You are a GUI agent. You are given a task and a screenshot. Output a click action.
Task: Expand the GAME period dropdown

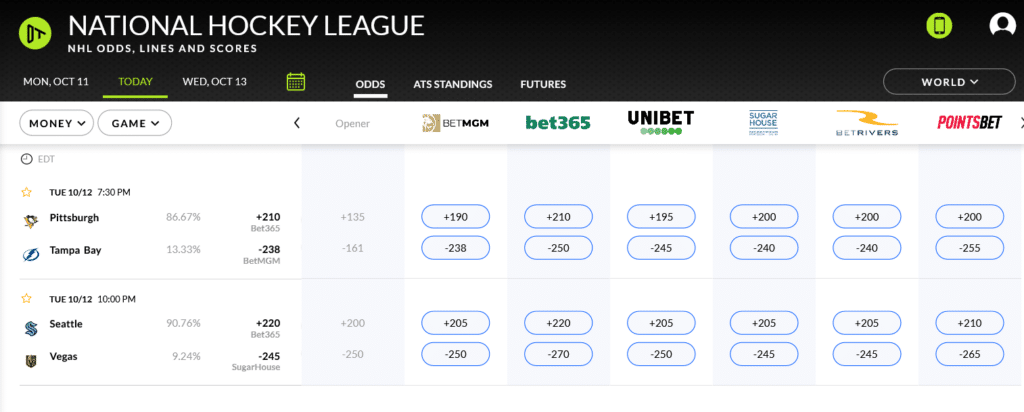[135, 123]
